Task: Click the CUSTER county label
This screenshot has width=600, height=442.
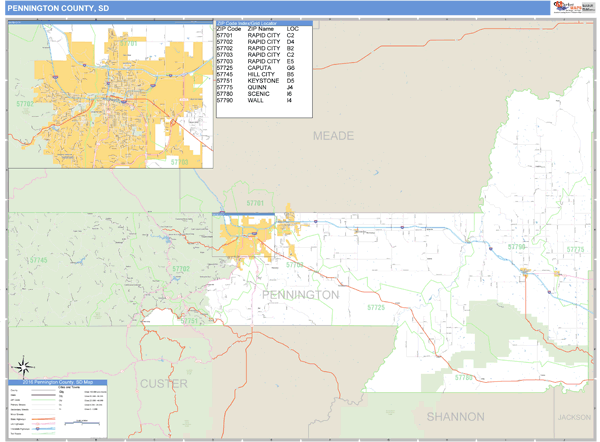Action: click(x=164, y=384)
